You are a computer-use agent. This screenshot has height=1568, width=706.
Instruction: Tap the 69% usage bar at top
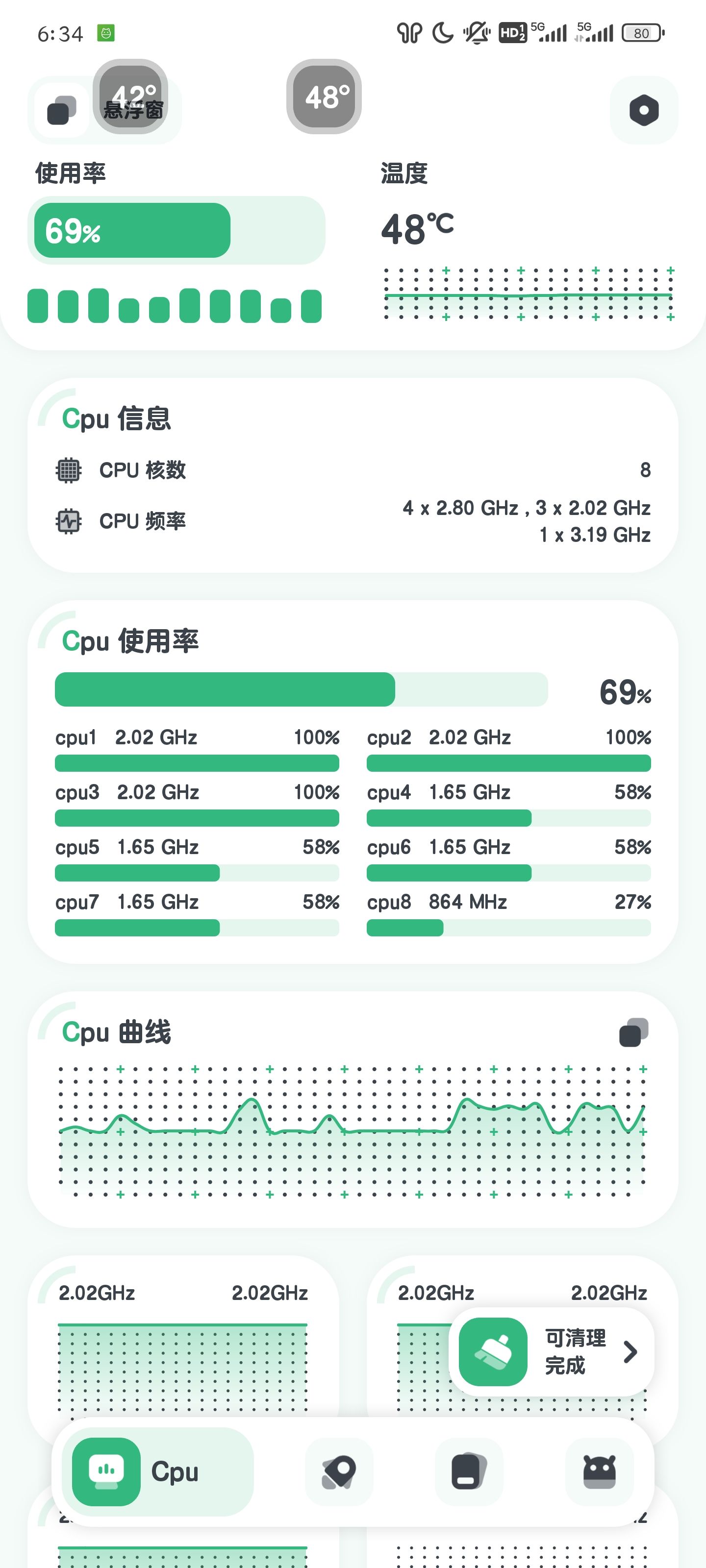tap(176, 230)
